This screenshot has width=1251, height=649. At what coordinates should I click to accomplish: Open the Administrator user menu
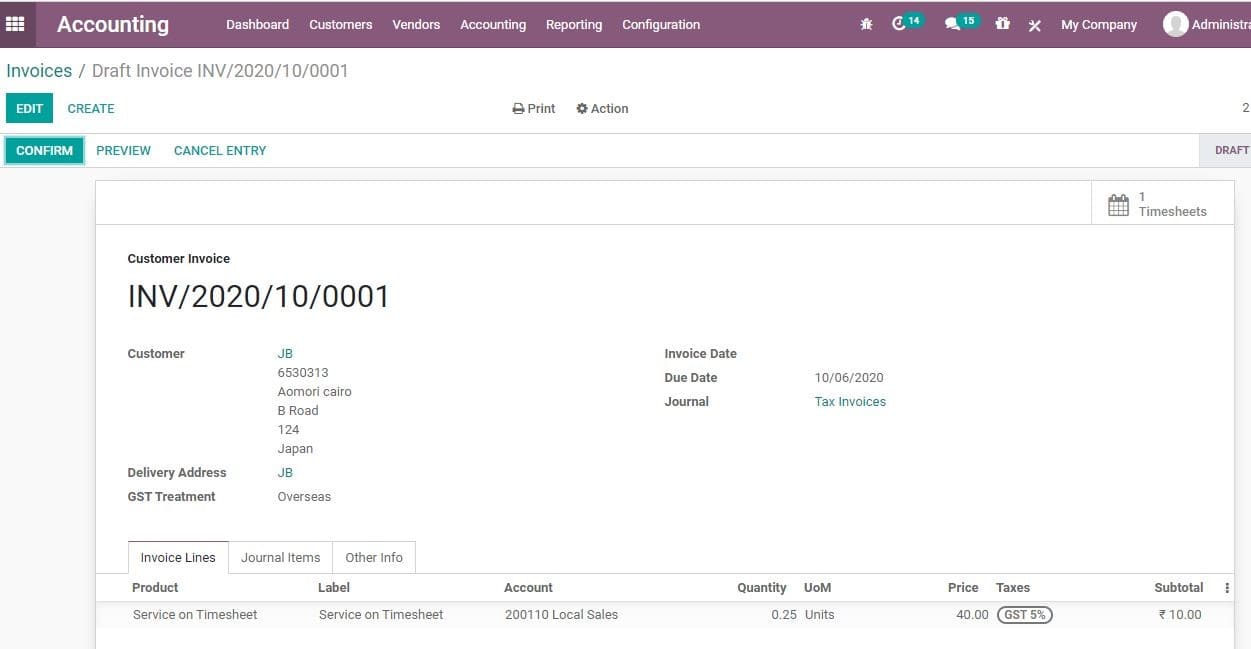click(x=1199, y=23)
